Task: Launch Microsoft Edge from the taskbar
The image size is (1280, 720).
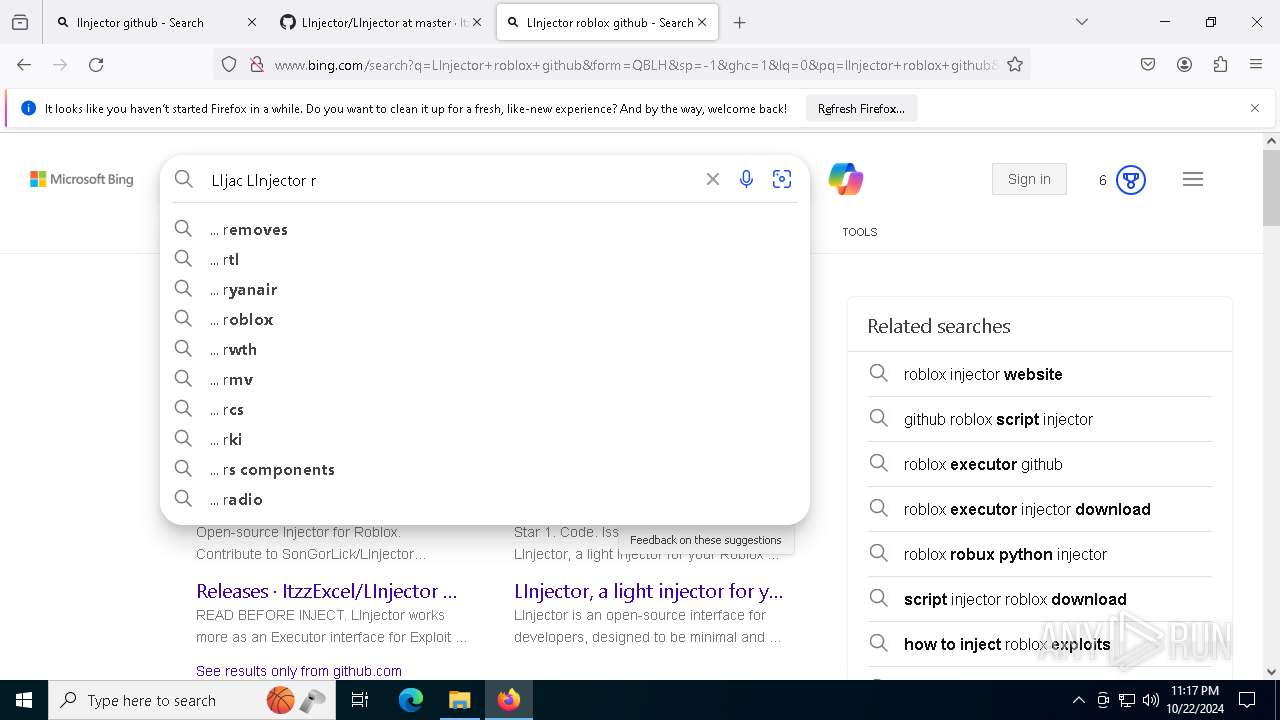Action: [411, 700]
